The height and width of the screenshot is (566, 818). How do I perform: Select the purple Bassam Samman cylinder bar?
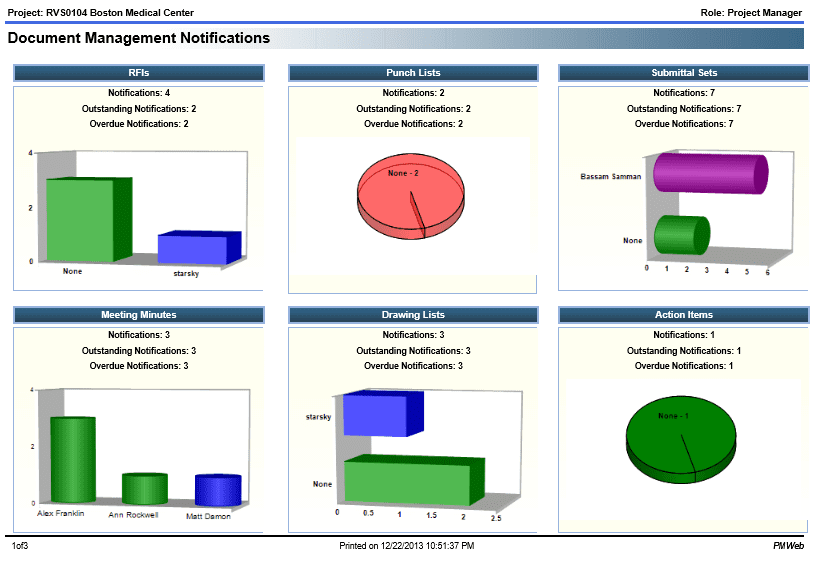click(x=711, y=174)
